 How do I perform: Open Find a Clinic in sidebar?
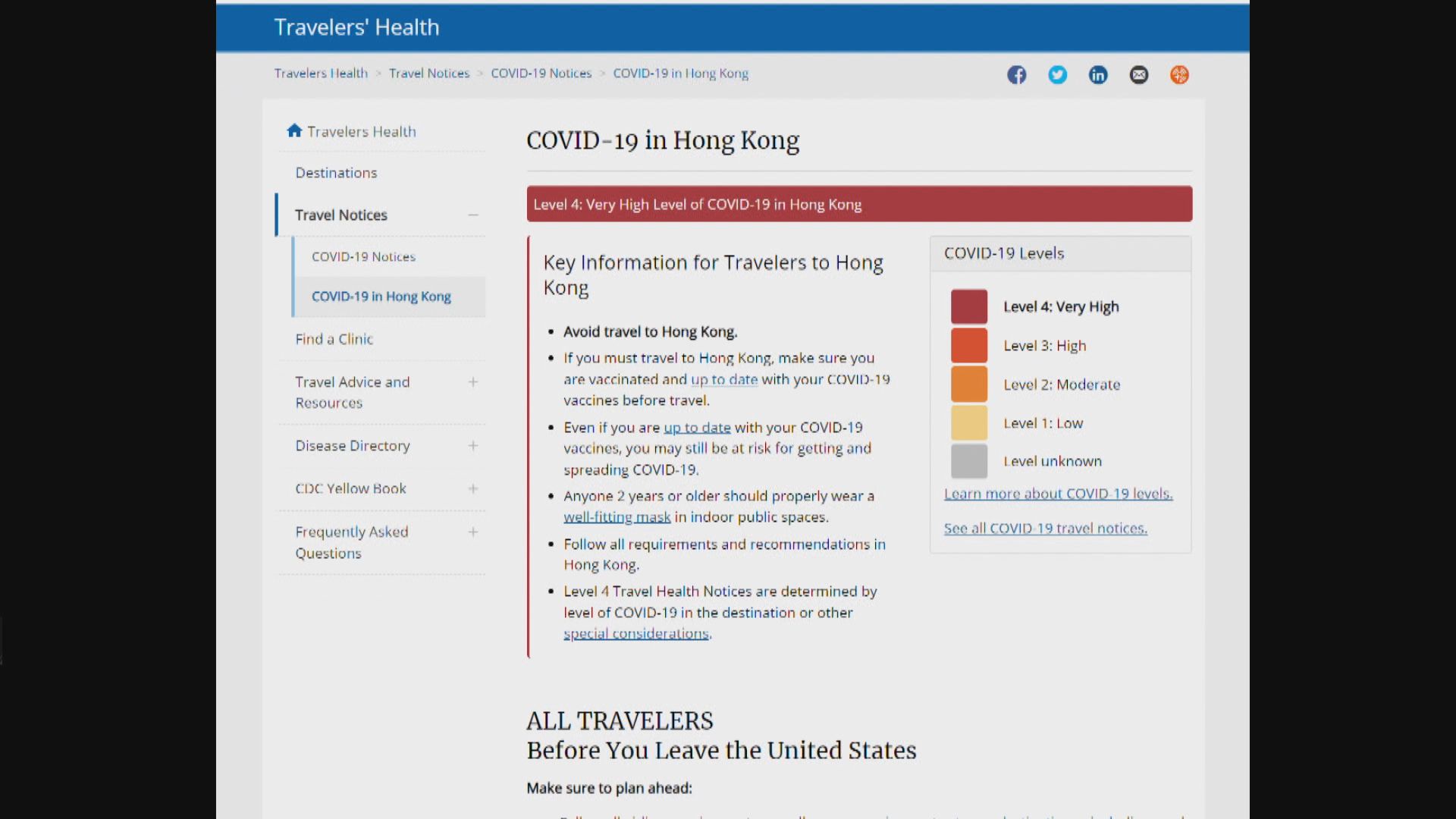pos(334,339)
